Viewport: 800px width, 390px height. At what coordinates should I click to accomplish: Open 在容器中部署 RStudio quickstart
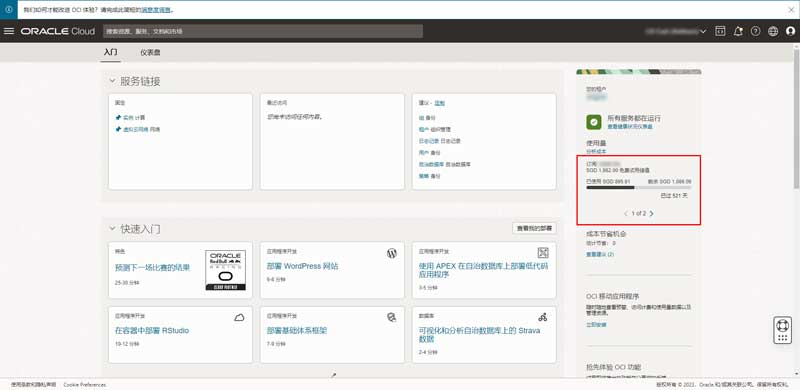[x=152, y=331]
